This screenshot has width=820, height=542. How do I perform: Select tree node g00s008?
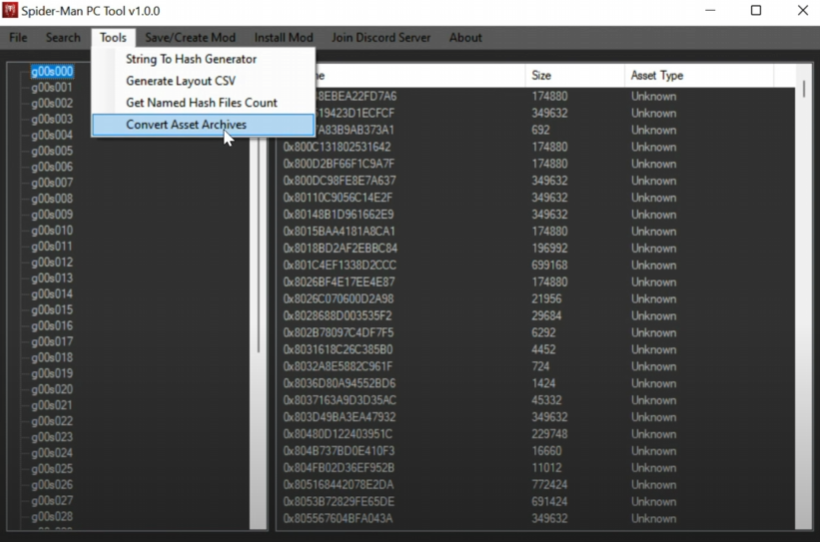coord(52,198)
